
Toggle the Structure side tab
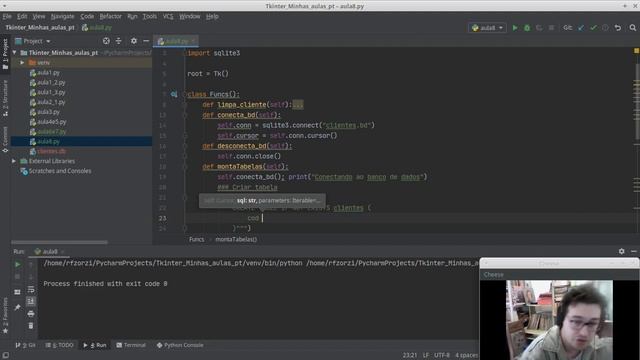(5, 98)
